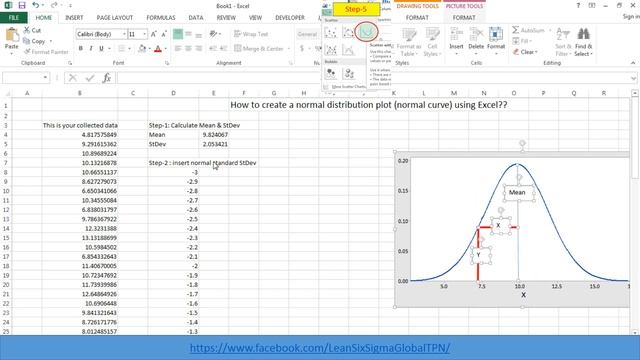Click the Format Painter brush
The height and width of the screenshot is (360, 640).
tap(27, 52)
